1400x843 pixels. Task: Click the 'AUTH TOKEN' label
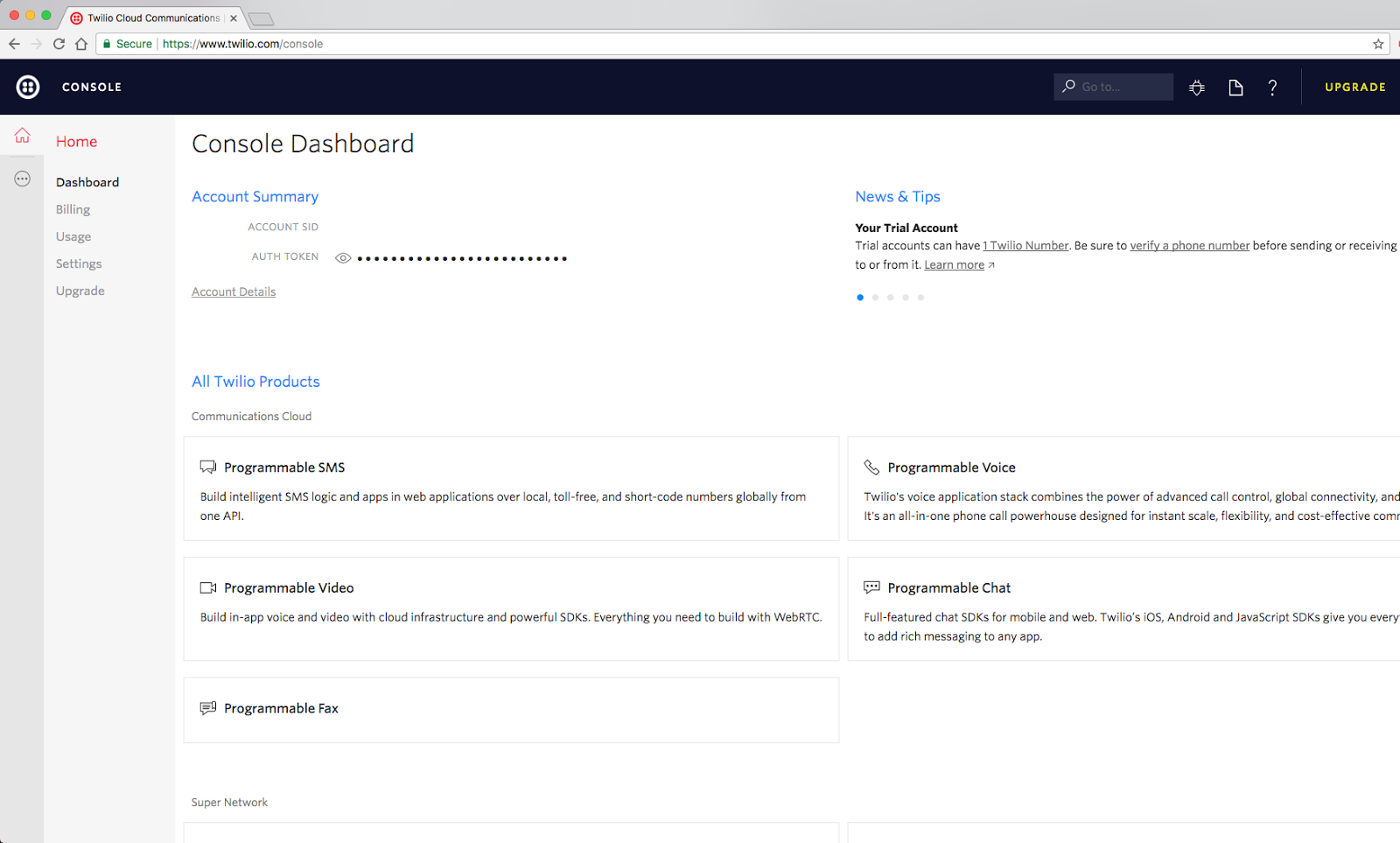[285, 256]
